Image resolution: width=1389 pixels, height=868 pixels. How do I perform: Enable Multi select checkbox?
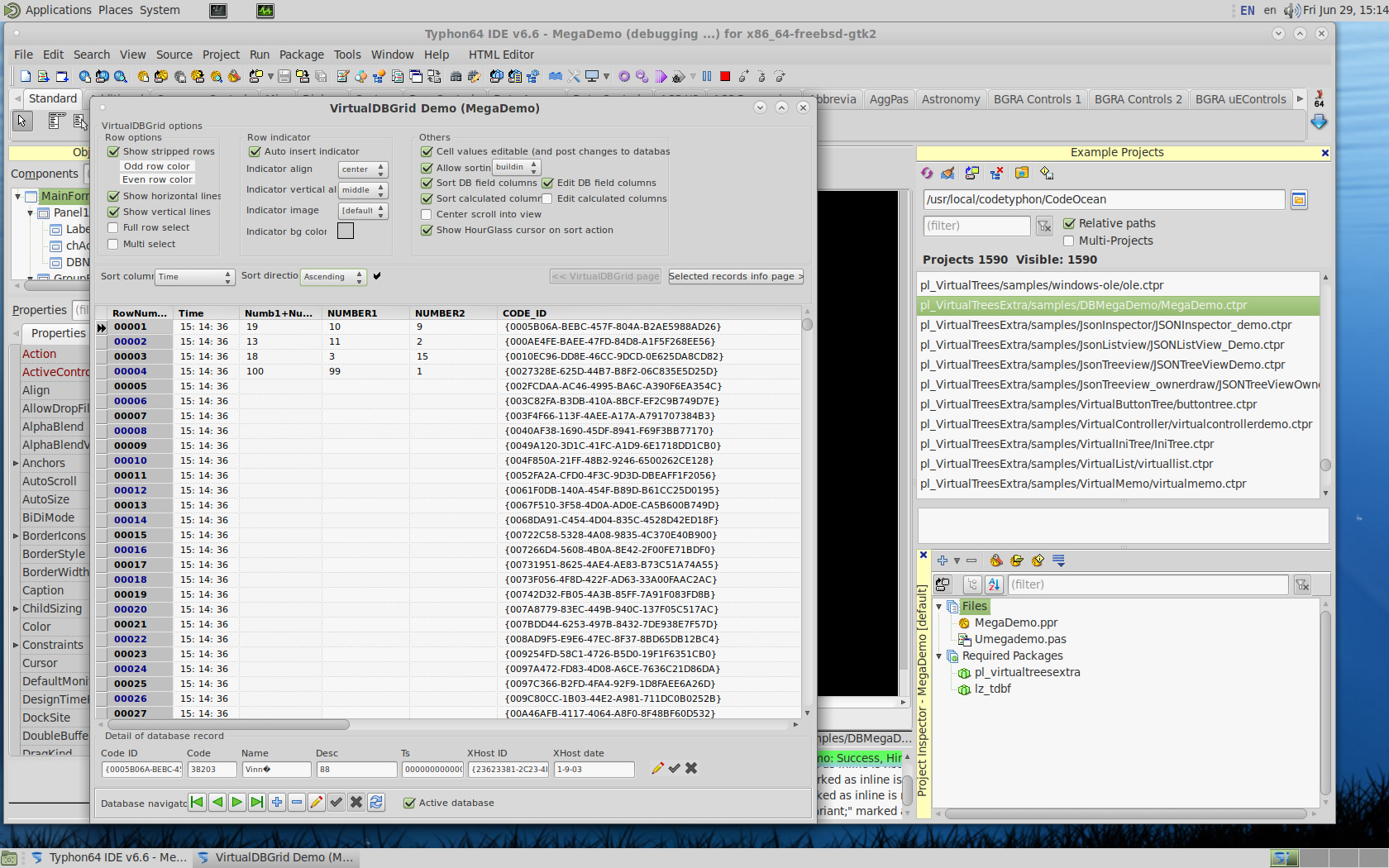(113, 244)
